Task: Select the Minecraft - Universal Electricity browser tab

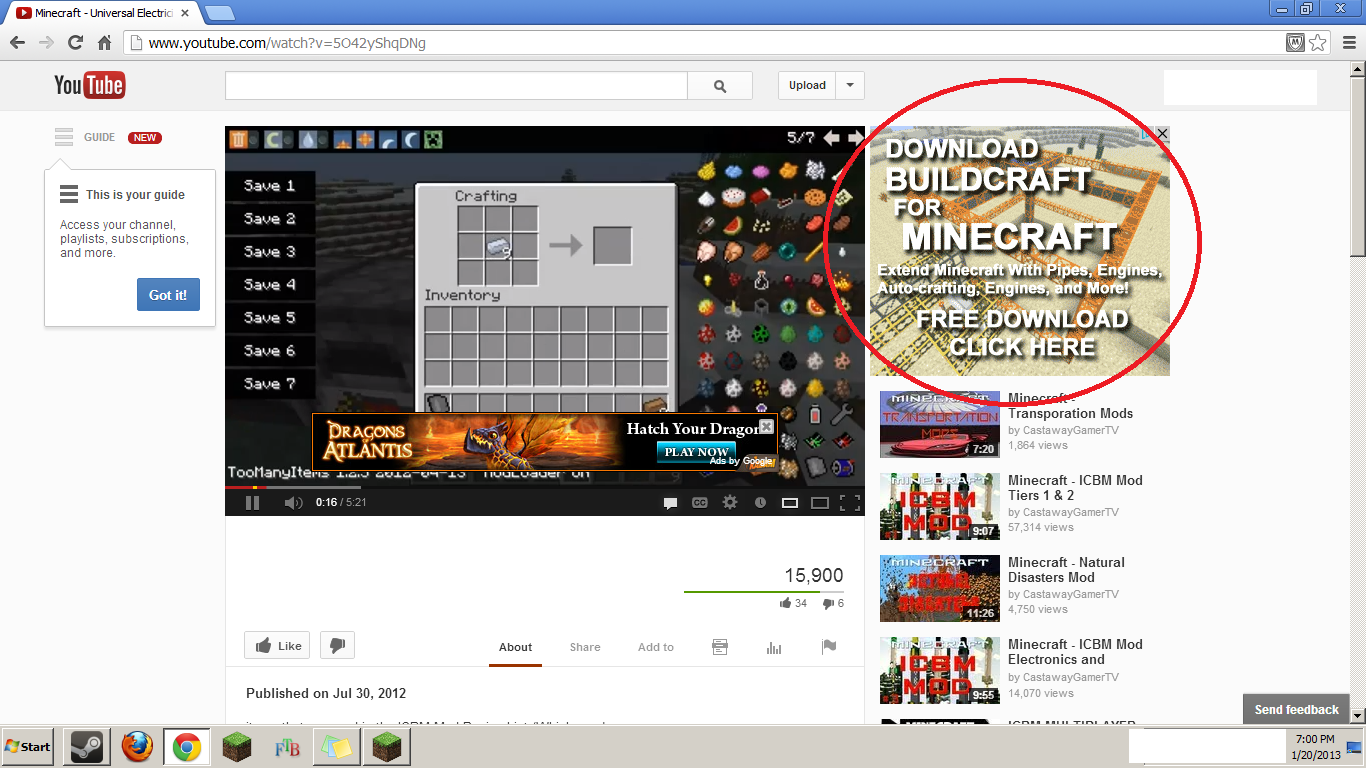Action: point(102,13)
